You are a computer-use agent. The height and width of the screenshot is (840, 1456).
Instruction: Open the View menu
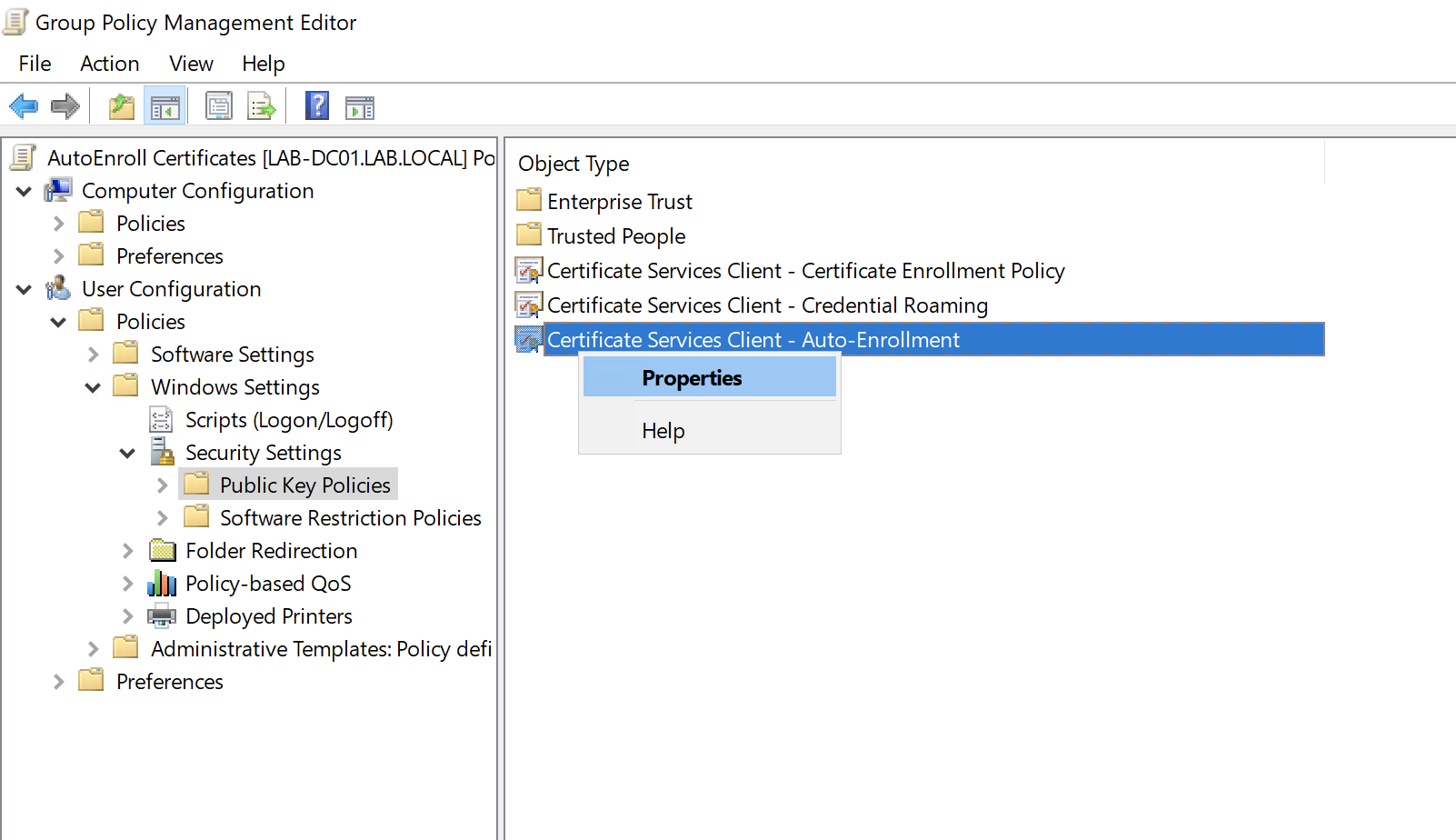pos(191,64)
